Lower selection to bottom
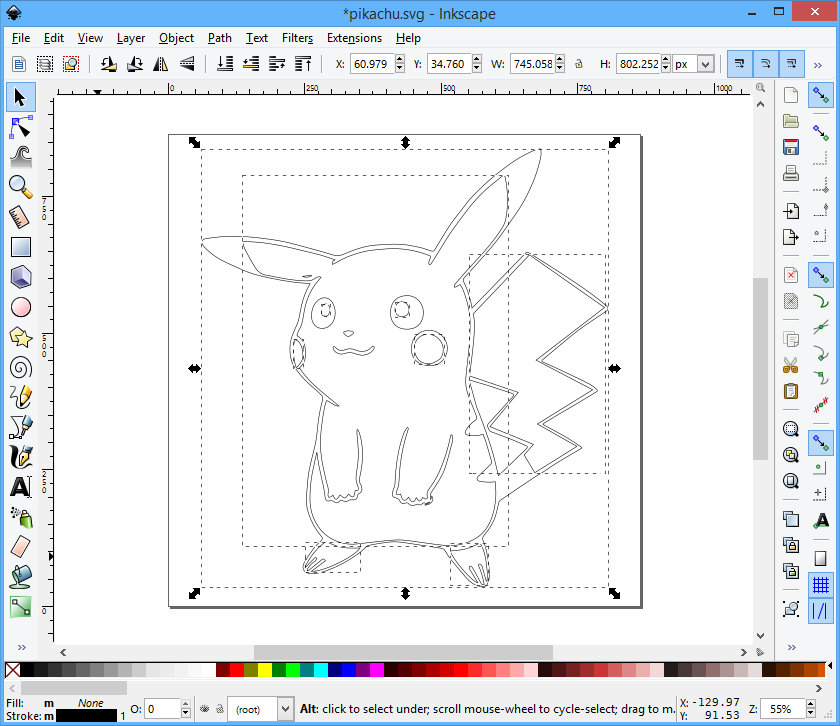The image size is (840, 726). pos(224,64)
